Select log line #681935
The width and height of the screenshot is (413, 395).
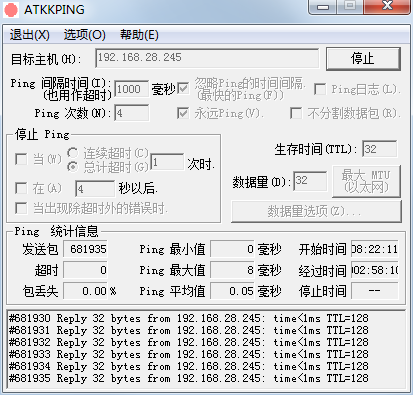pyautogui.click(x=189, y=378)
